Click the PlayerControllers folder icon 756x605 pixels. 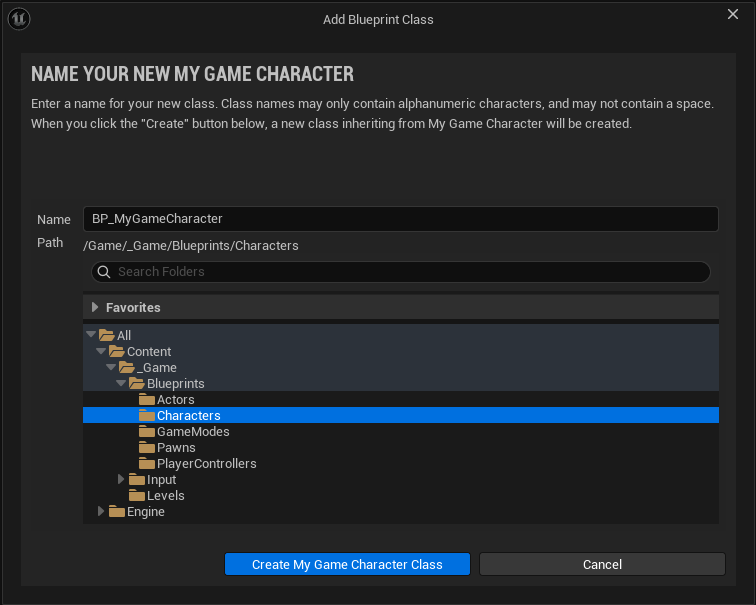click(146, 464)
